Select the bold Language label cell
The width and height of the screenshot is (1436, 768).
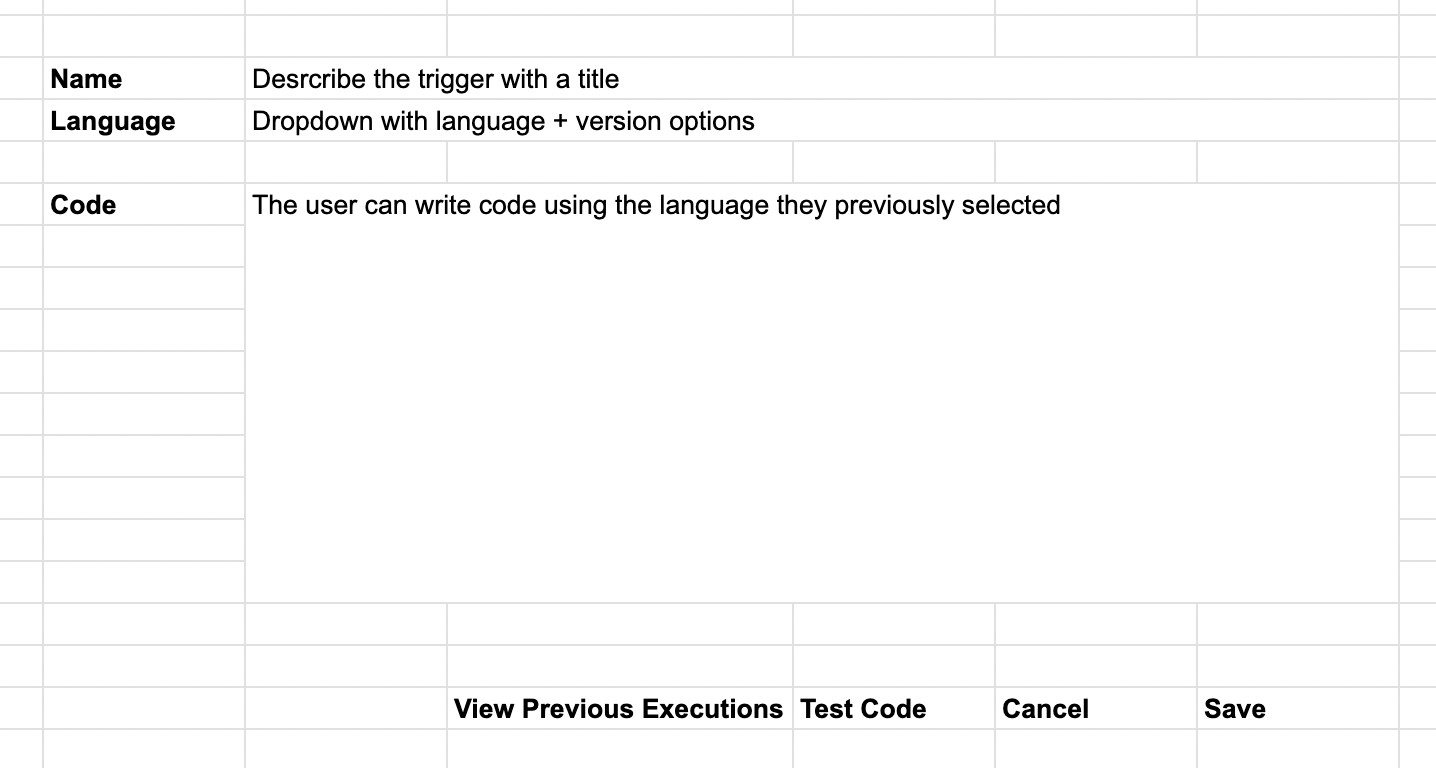click(144, 120)
